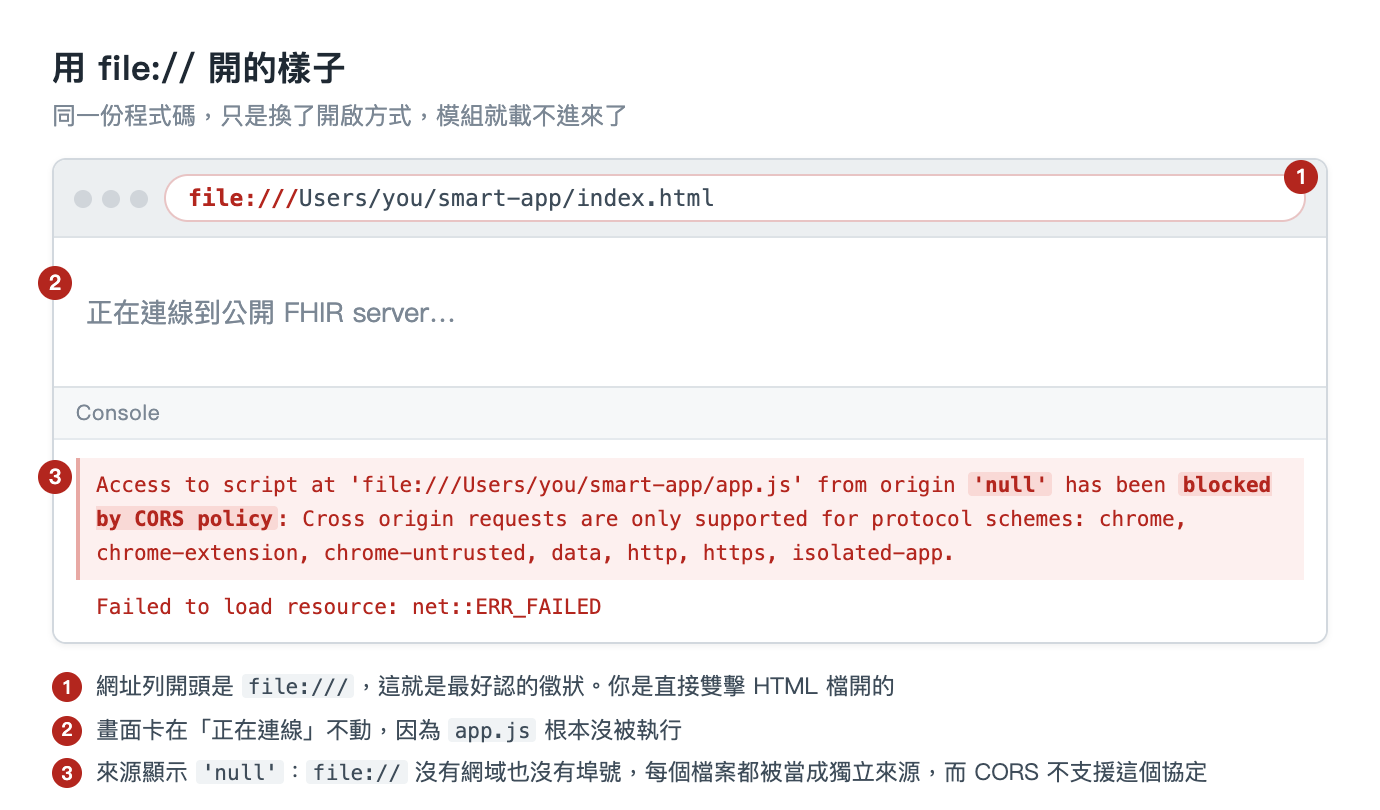Click the file:/// code chip in legend
Image resolution: width=1380 pixels, height=810 pixels.
[299, 687]
